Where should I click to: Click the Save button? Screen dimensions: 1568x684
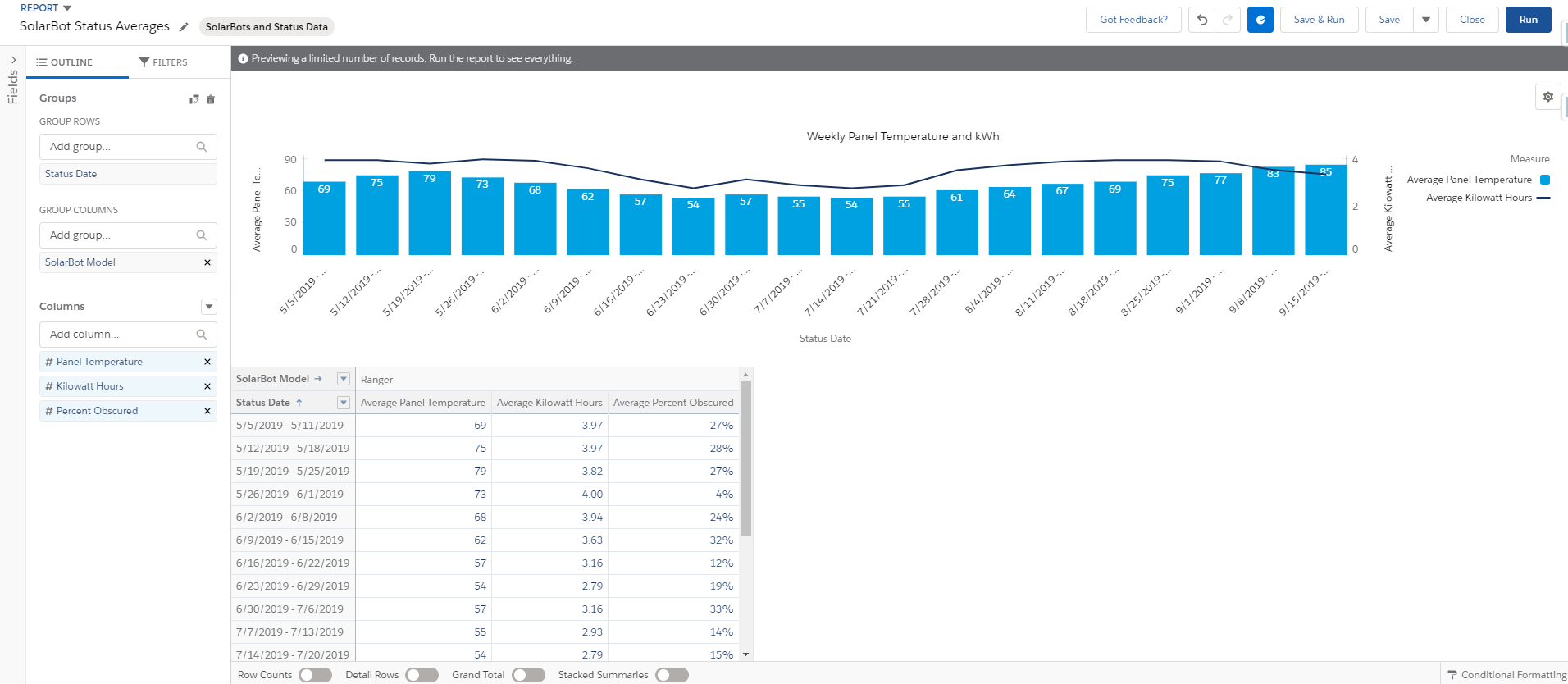1389,20
